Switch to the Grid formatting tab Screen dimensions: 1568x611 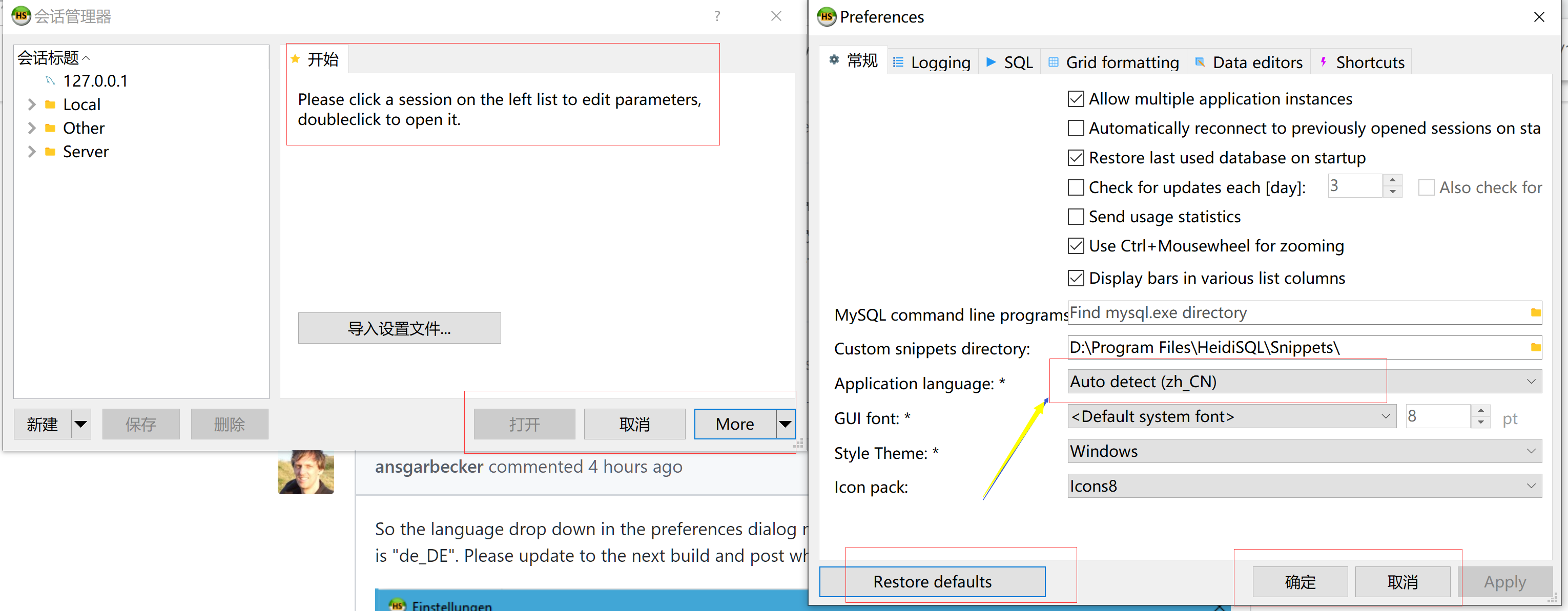1113,62
